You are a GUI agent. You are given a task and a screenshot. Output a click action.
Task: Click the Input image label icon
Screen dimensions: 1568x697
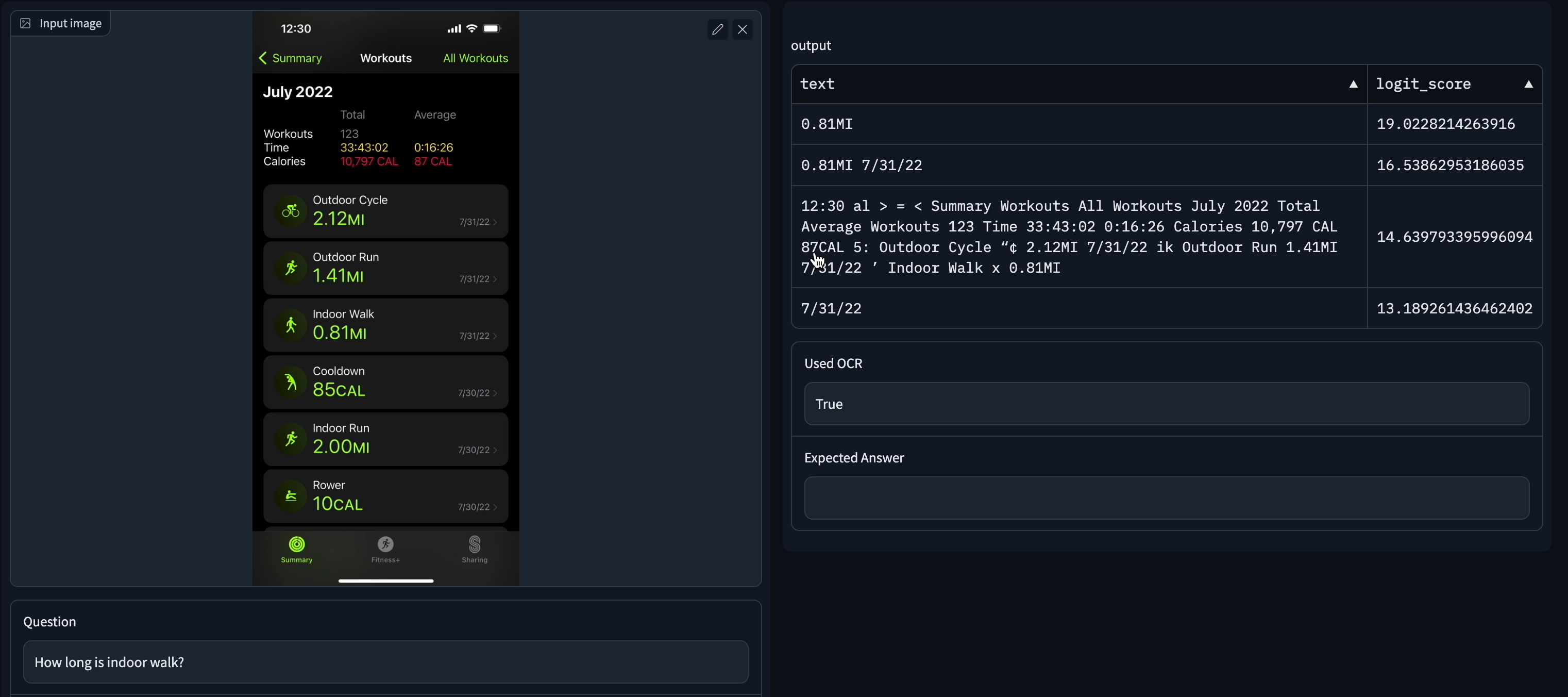(26, 23)
